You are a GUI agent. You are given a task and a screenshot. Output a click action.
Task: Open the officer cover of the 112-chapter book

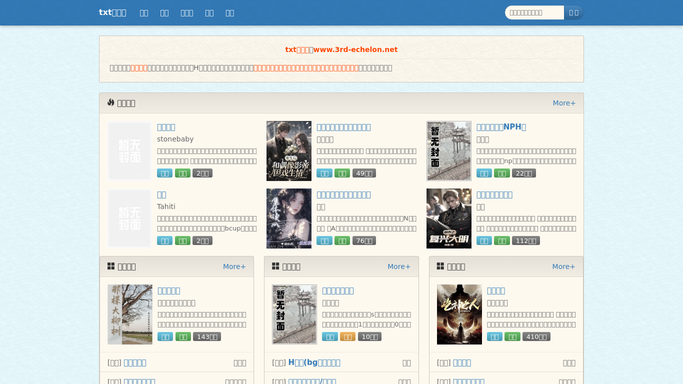[449, 218]
